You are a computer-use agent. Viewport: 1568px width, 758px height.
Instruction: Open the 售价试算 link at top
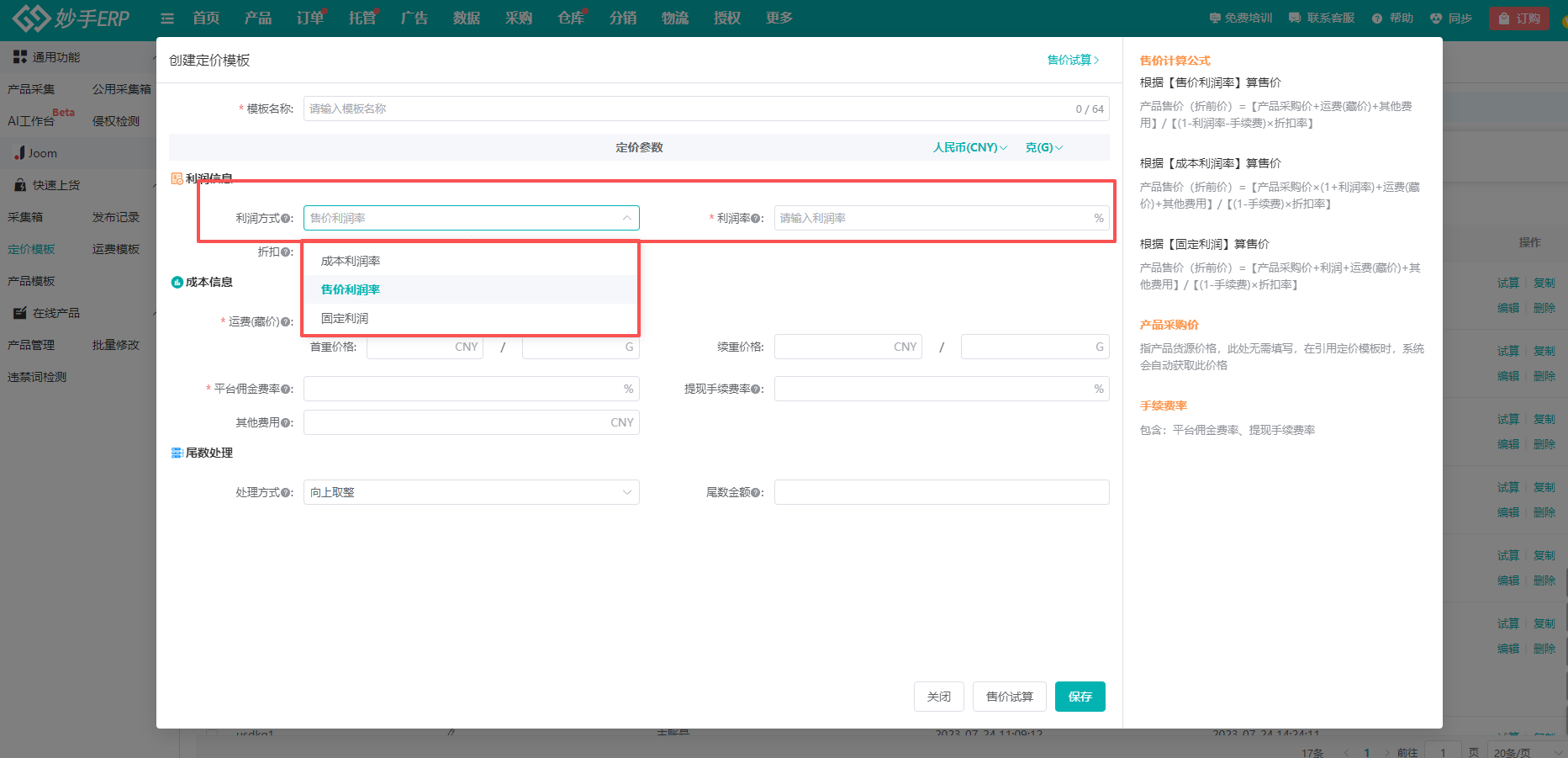click(x=1073, y=60)
